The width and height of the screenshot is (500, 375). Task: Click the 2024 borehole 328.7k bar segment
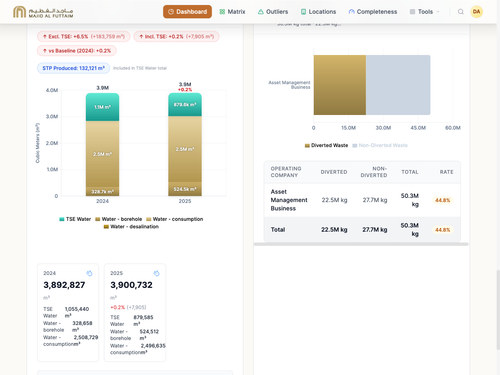pos(102,192)
